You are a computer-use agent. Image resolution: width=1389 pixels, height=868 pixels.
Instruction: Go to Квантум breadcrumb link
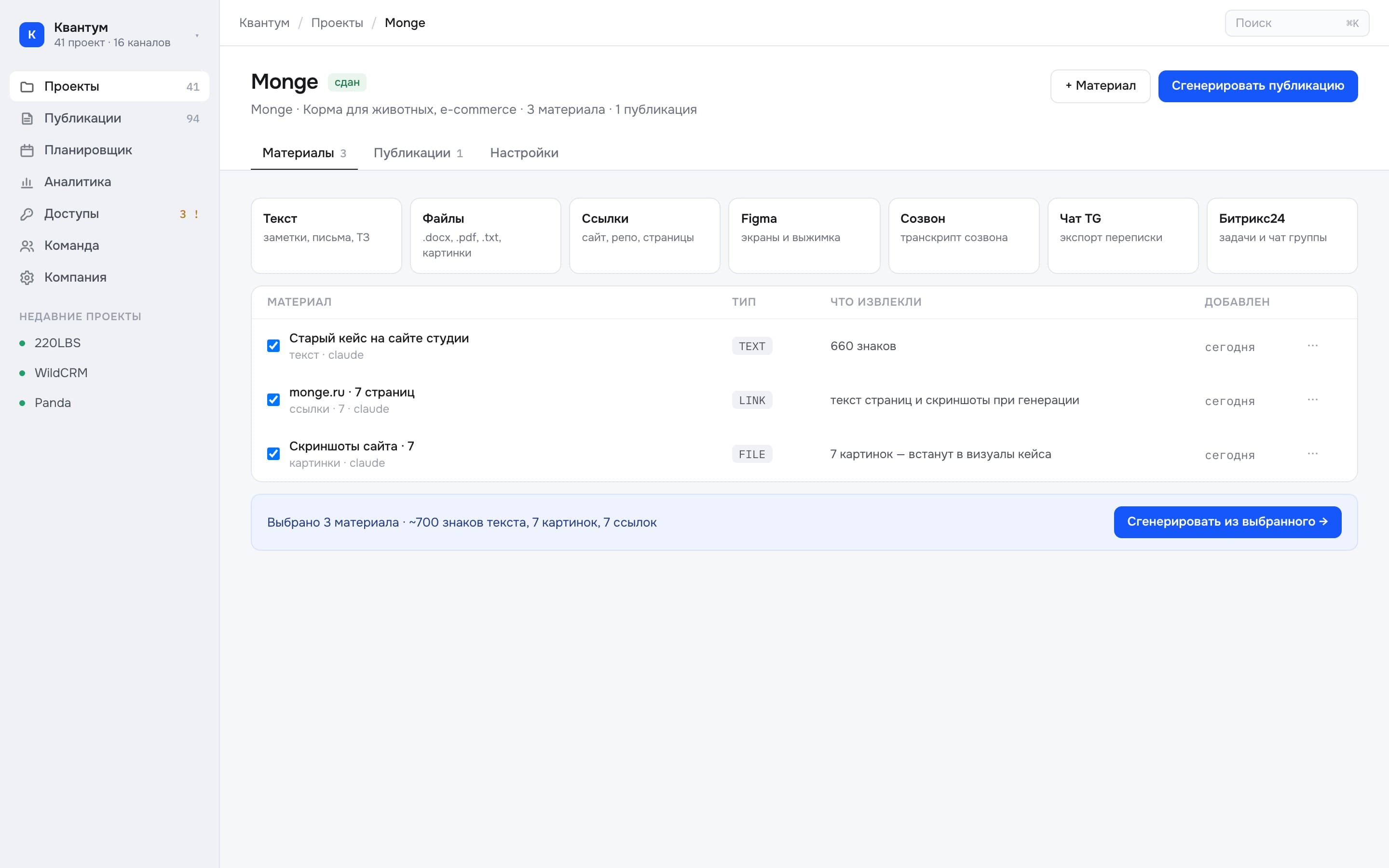[264, 23]
